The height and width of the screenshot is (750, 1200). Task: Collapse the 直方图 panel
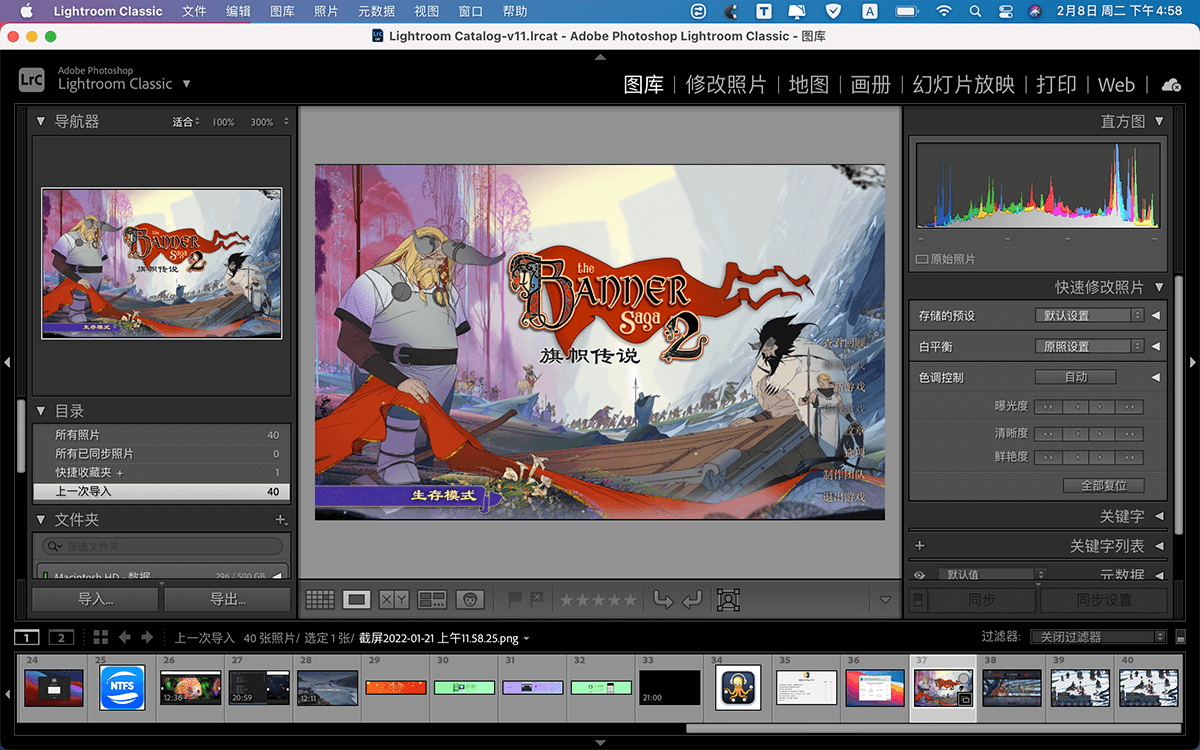pos(1159,121)
